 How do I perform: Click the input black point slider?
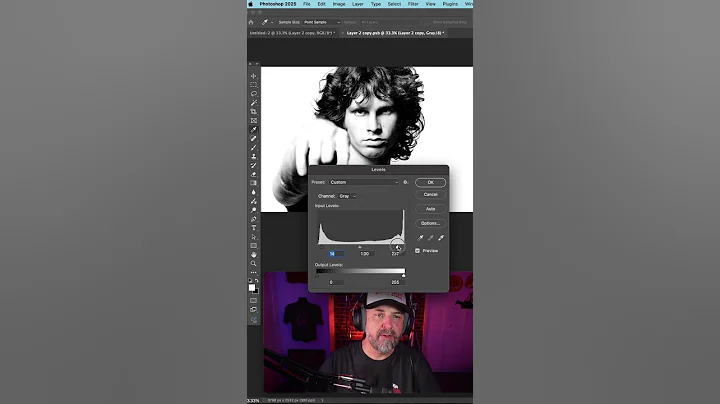[321, 247]
